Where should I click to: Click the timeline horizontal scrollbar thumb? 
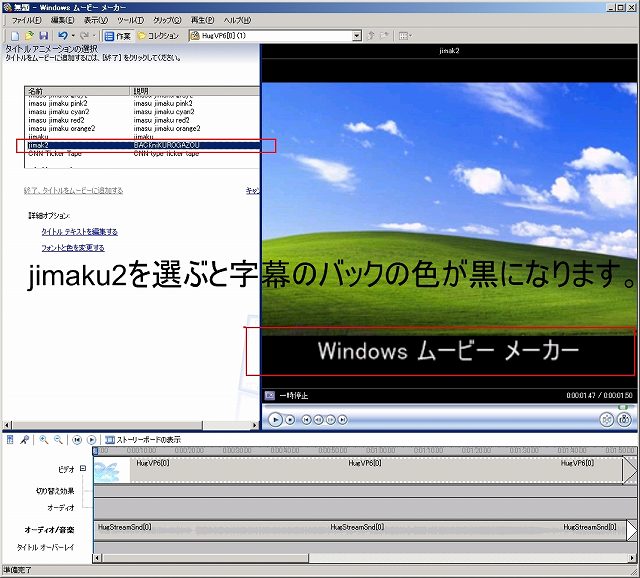click(x=205, y=558)
